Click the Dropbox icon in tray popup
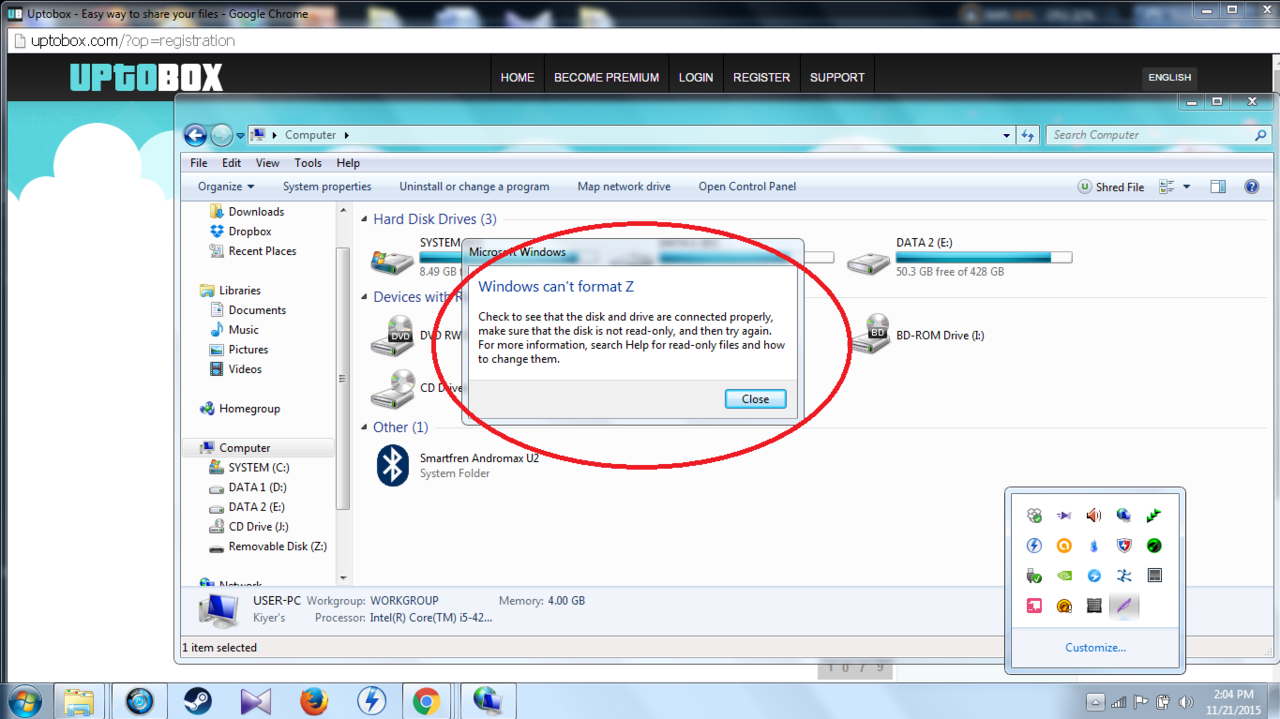Viewport: 1280px width, 719px height. pos(1034,516)
